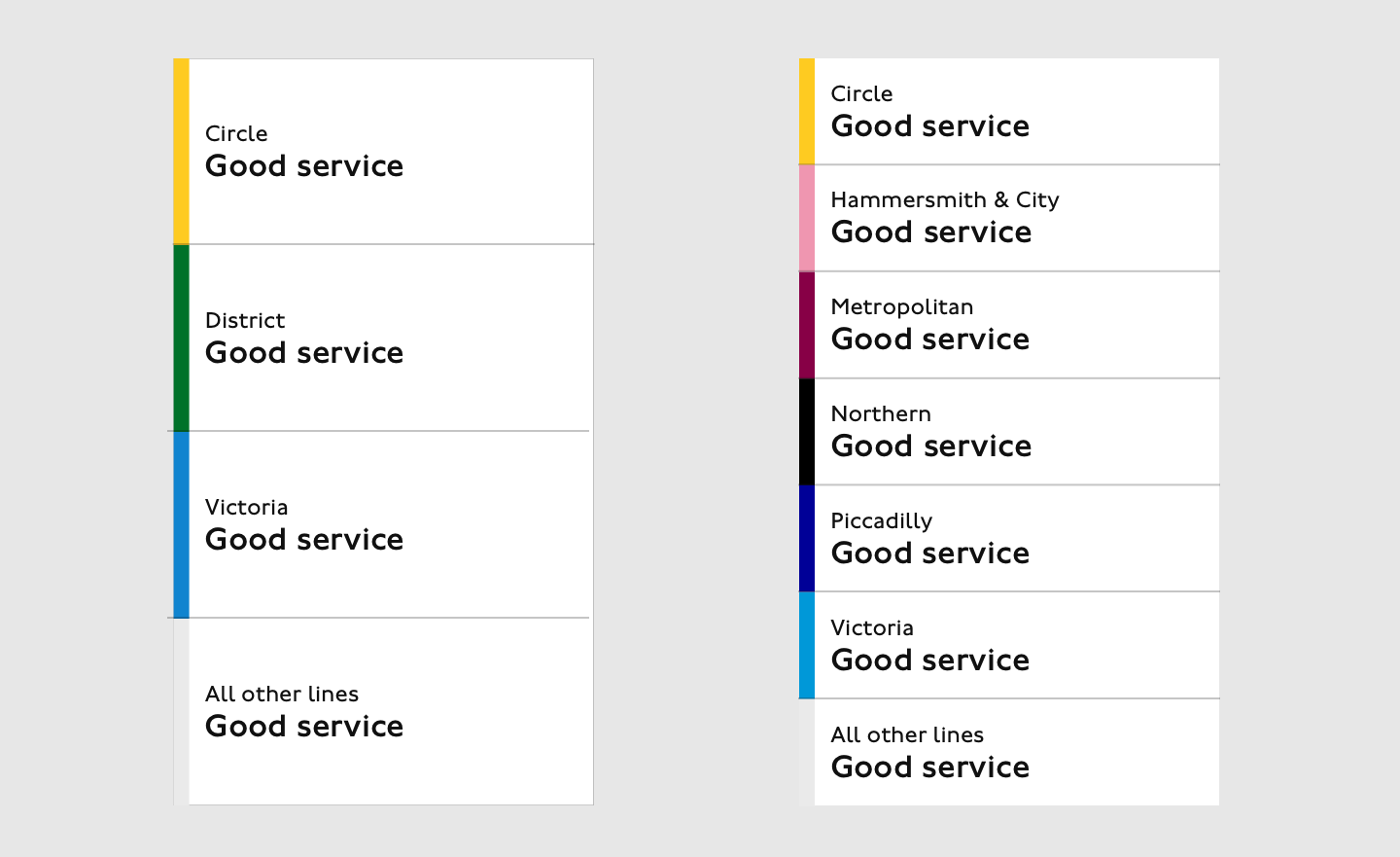Select the Circle line in the left panel
The width and height of the screenshot is (1400, 857).
383,151
